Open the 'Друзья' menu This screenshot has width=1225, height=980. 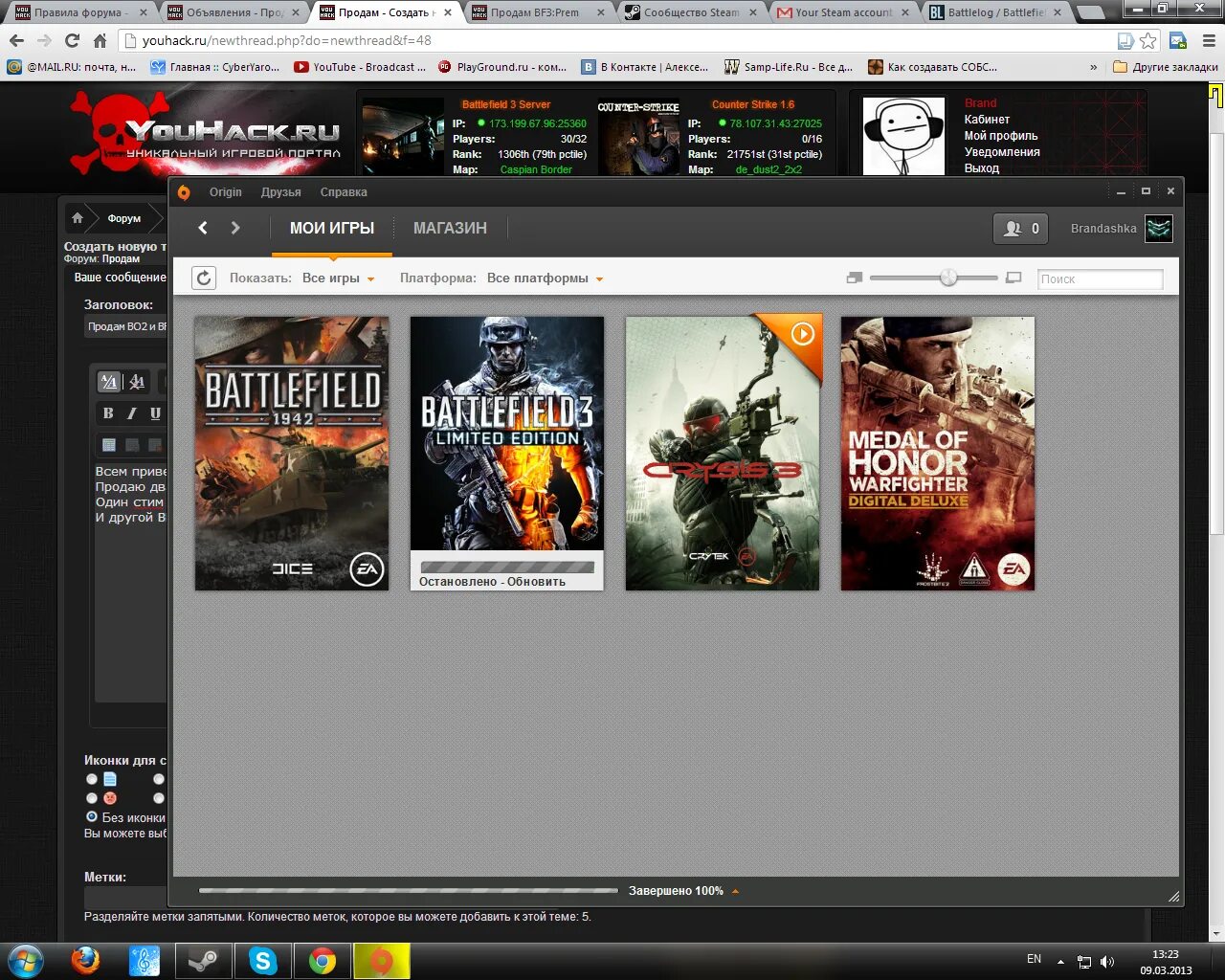(281, 192)
